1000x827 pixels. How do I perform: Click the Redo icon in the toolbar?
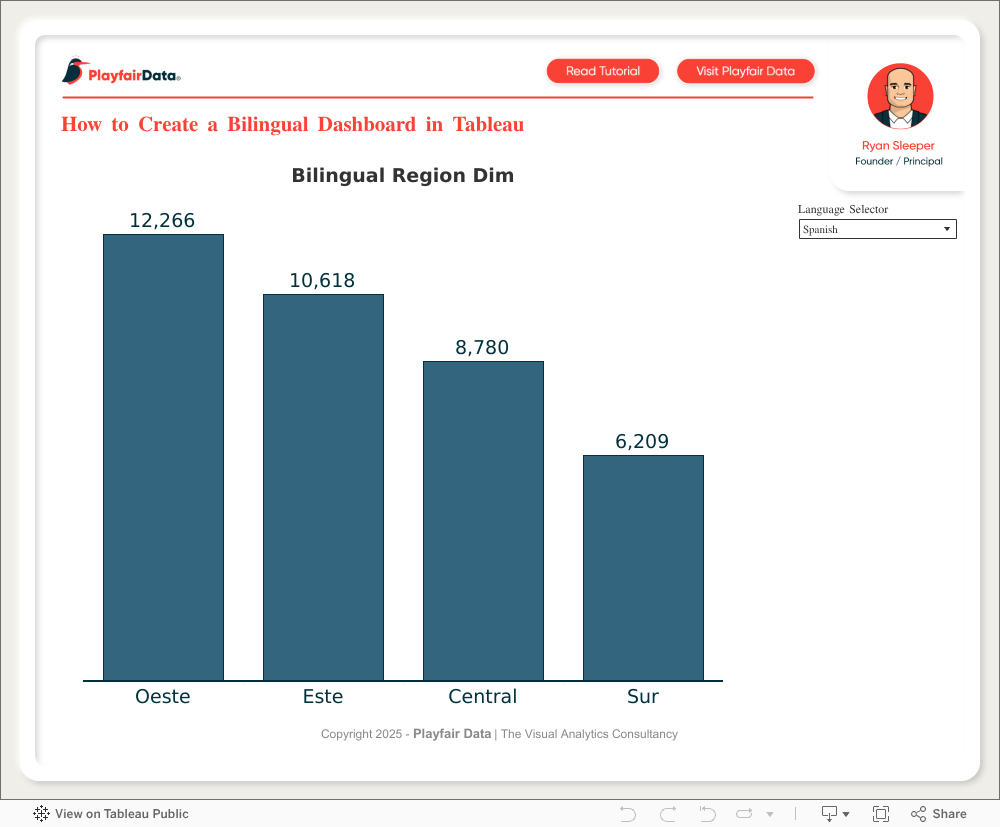(x=668, y=814)
